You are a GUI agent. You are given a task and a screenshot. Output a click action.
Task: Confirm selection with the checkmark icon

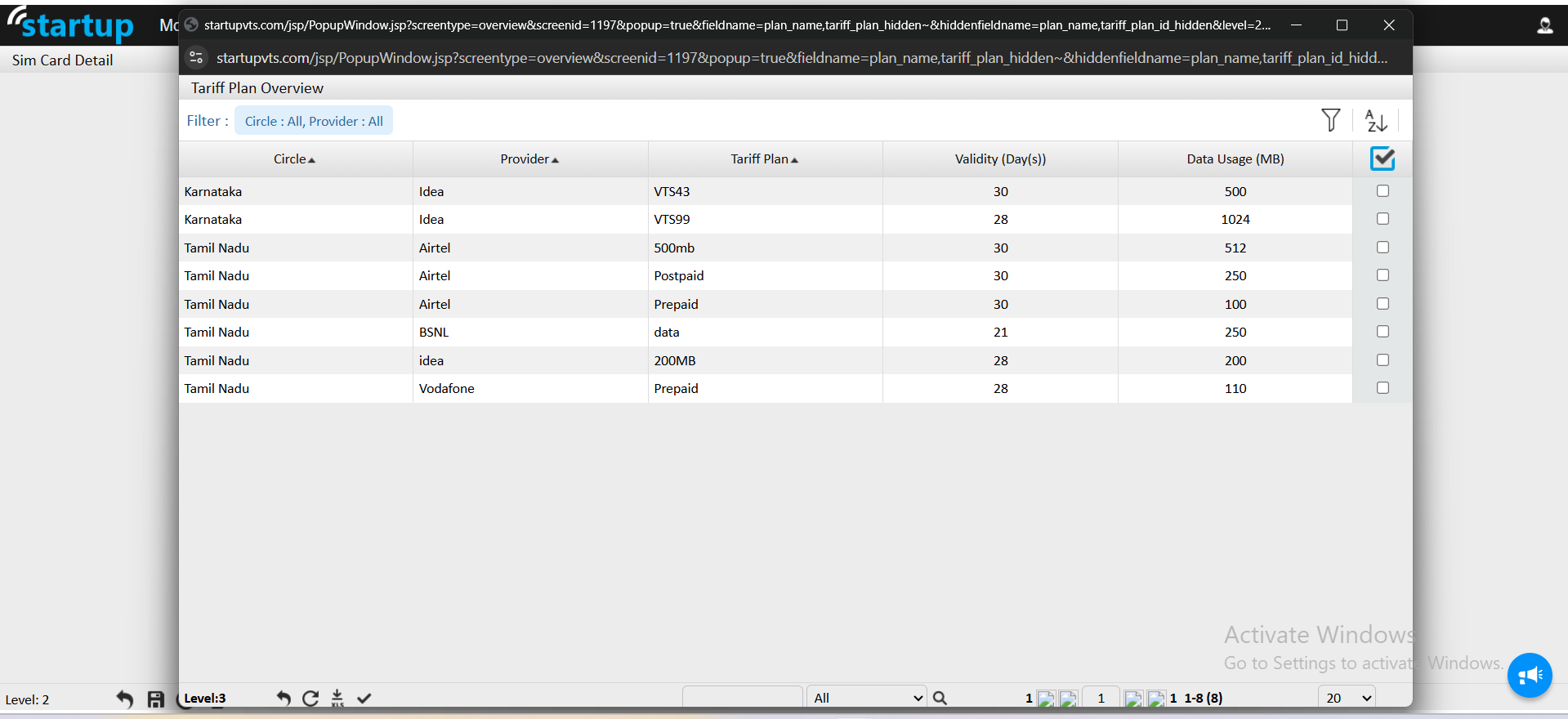click(x=364, y=699)
